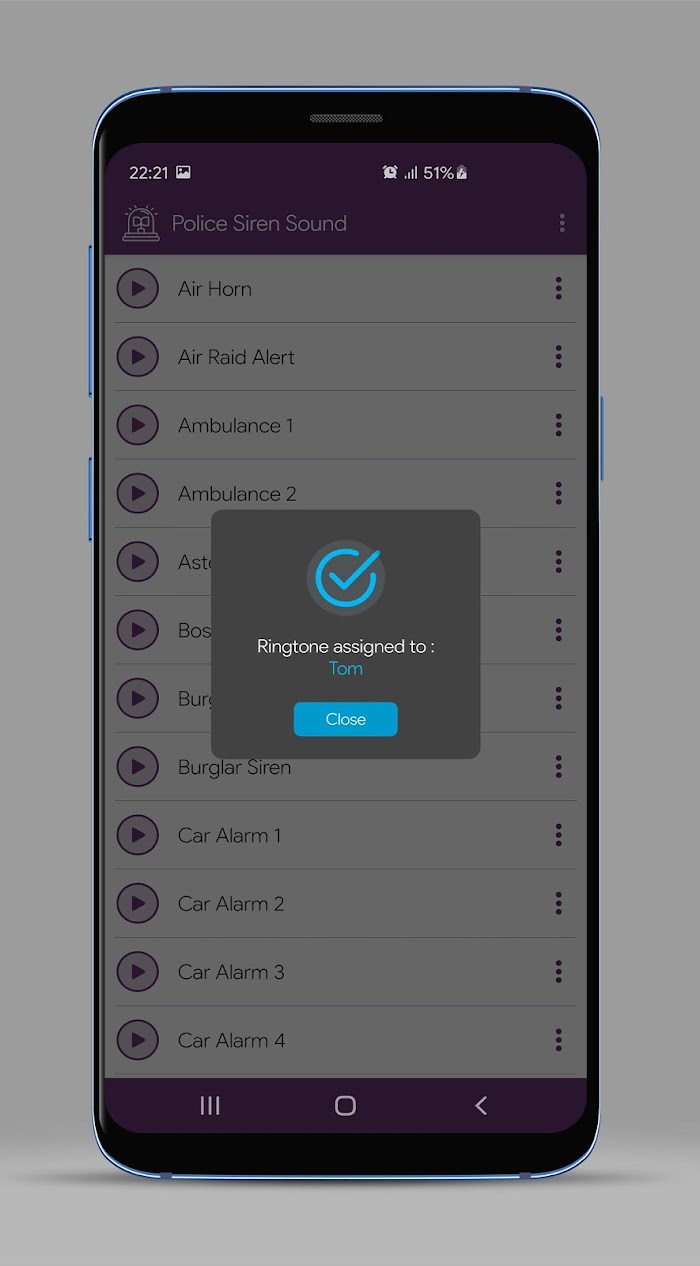Screen dimensions: 700x1266
Task: Click the police siren app logo
Action: [141, 223]
